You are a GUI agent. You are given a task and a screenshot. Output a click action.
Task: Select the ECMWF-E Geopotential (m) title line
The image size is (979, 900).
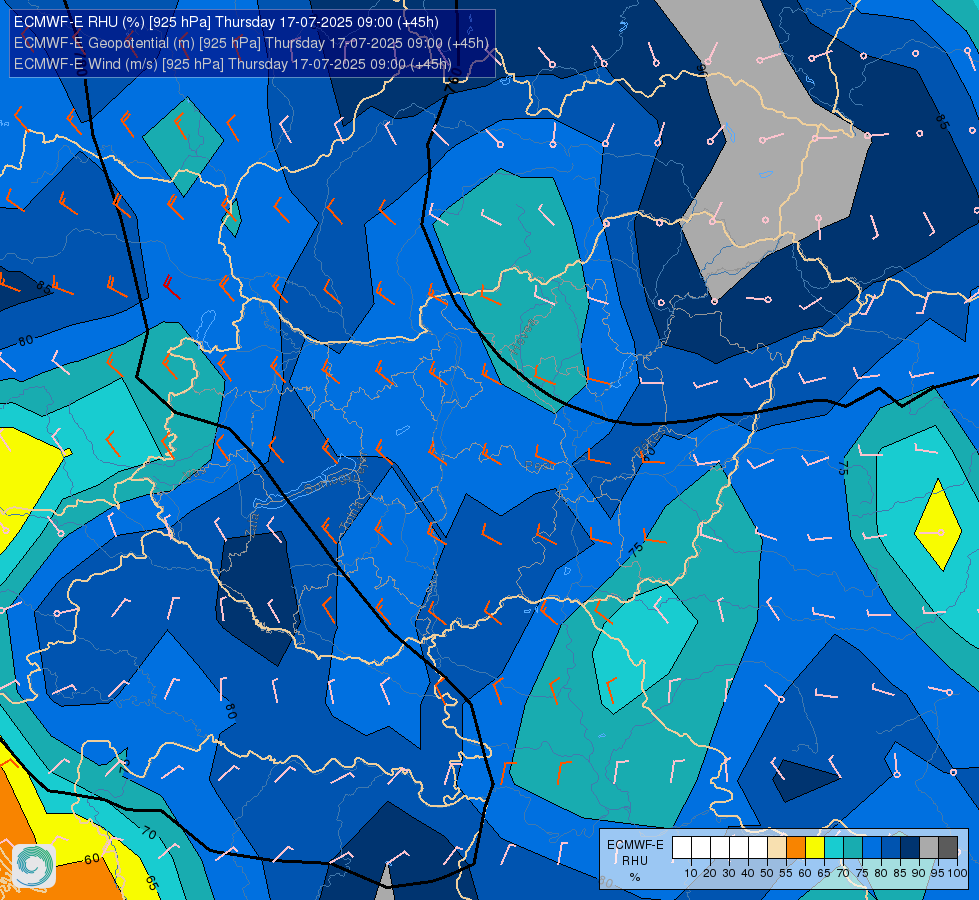[x=251, y=43]
